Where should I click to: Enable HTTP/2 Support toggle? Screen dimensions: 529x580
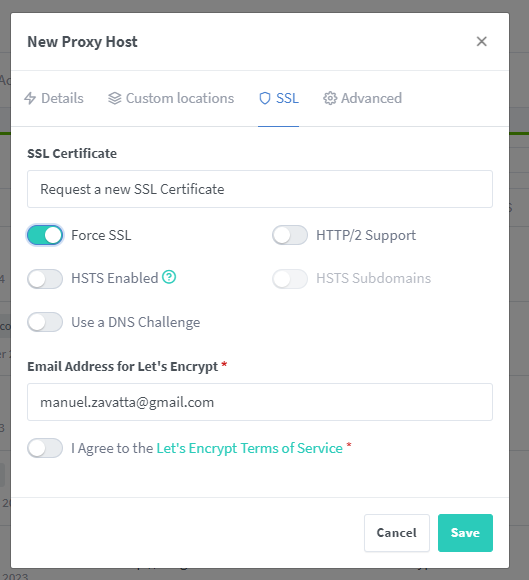pos(290,235)
